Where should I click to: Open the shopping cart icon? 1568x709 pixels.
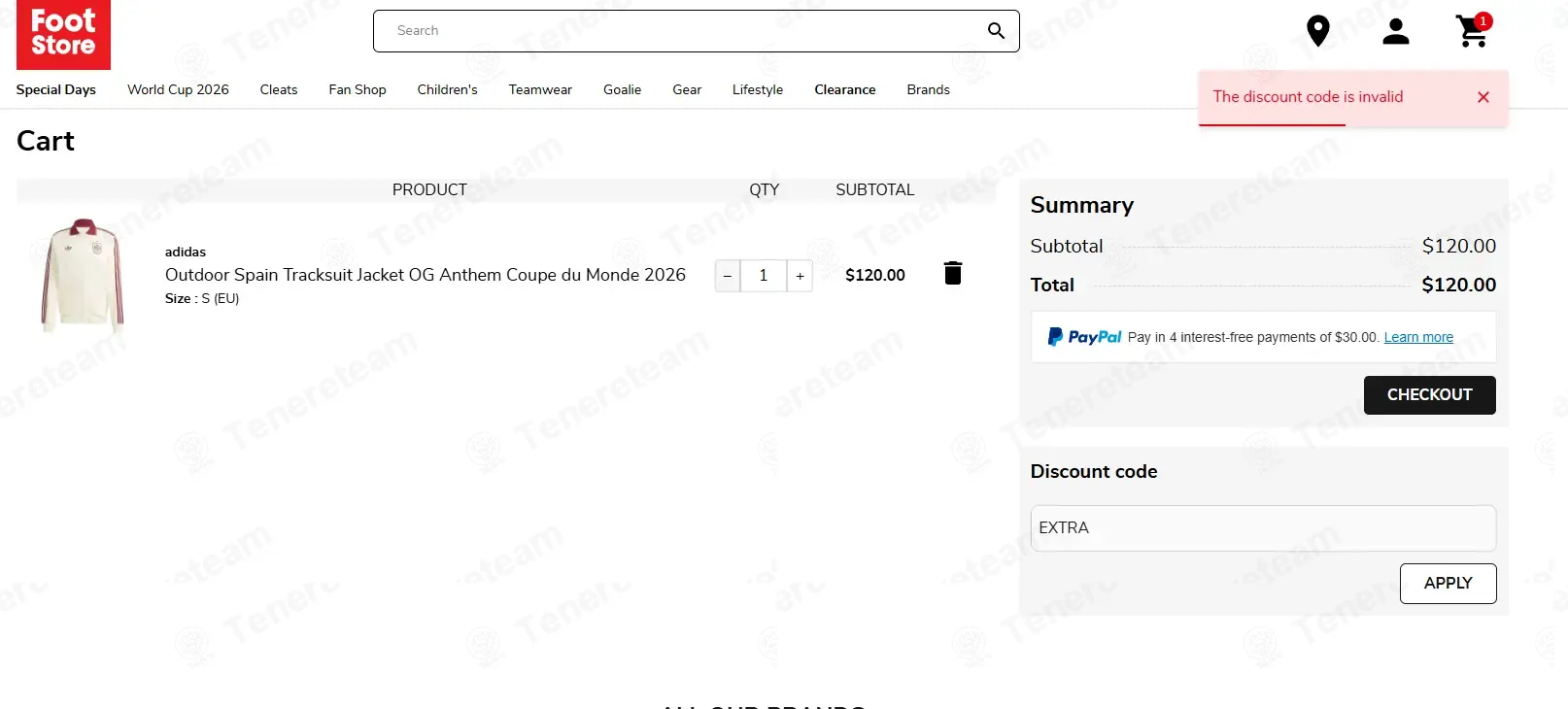pyautogui.click(x=1474, y=30)
